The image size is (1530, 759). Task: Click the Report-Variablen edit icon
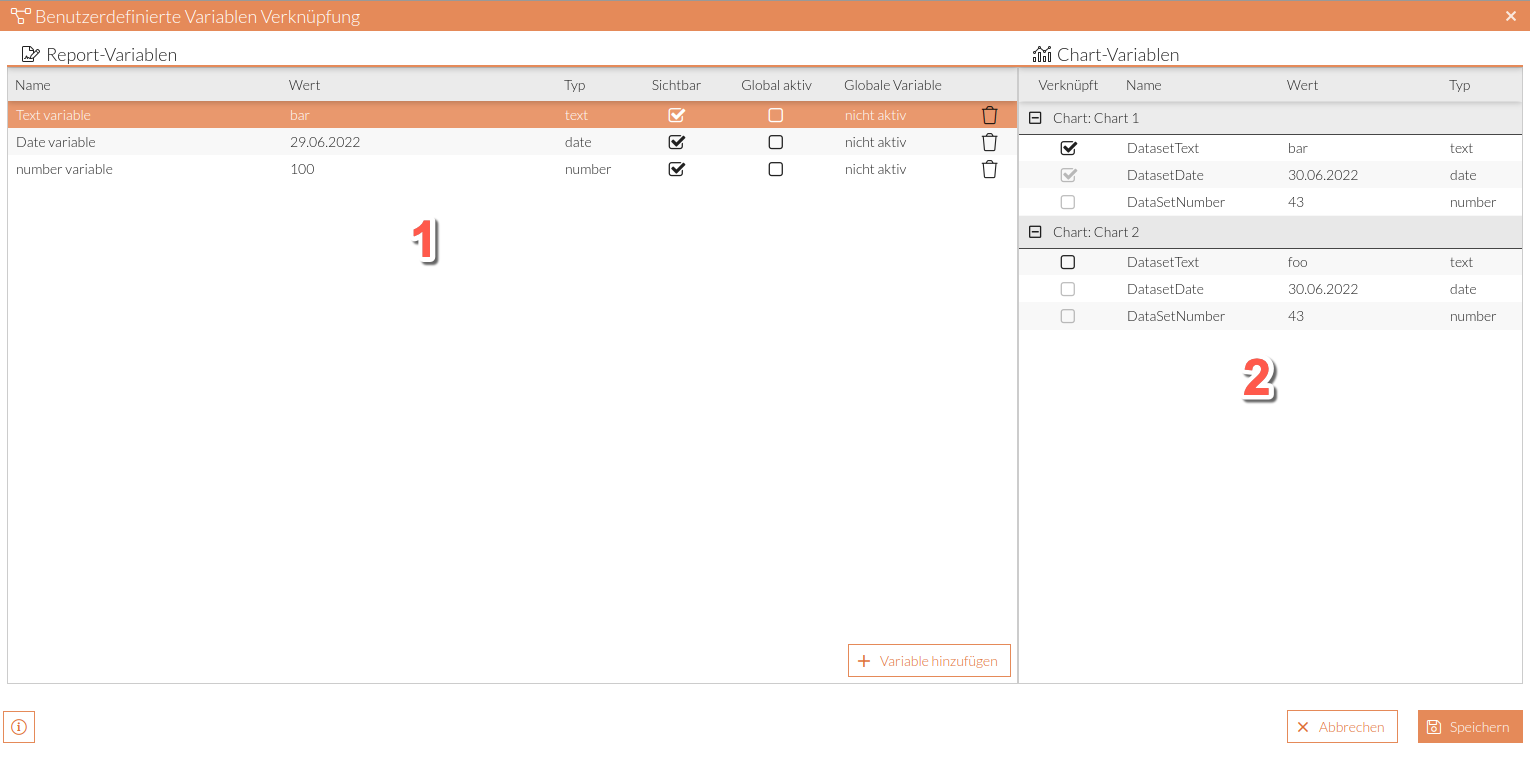pyautogui.click(x=31, y=54)
